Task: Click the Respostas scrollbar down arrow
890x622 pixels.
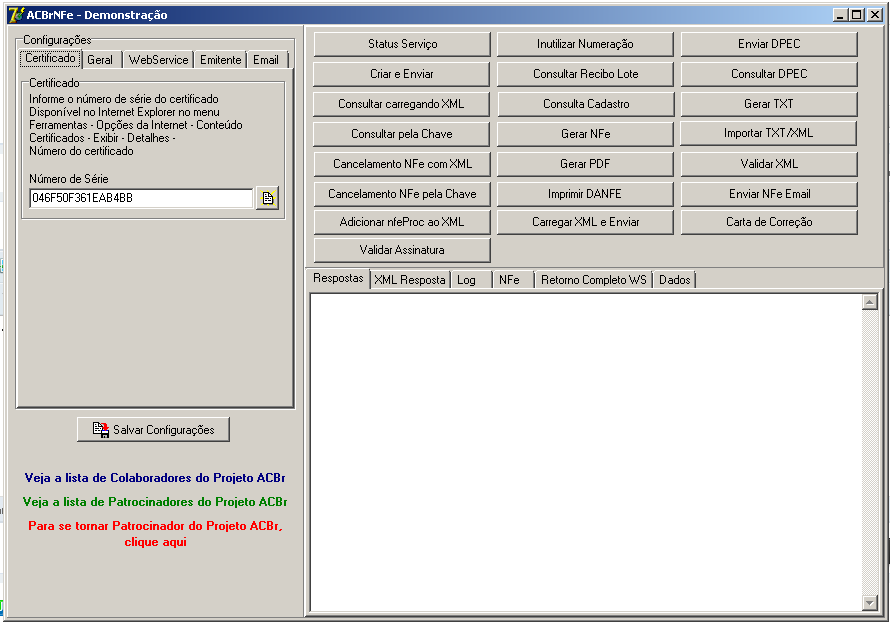Action: (x=870, y=603)
